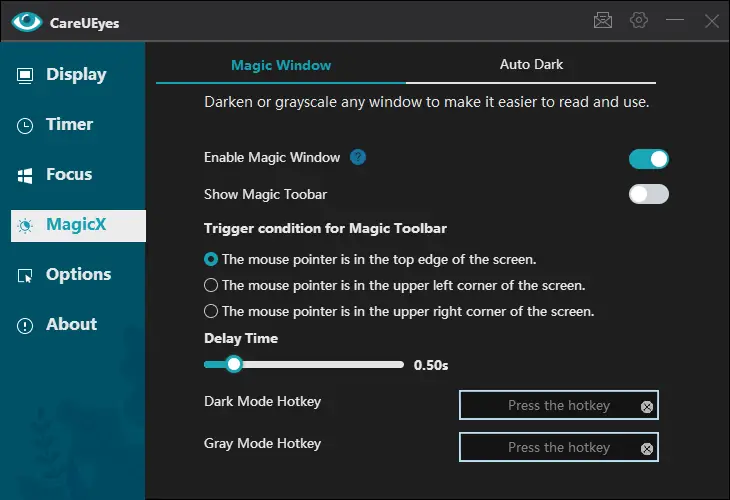
Task: Minimize the CareUEyes window
Action: 675,20
